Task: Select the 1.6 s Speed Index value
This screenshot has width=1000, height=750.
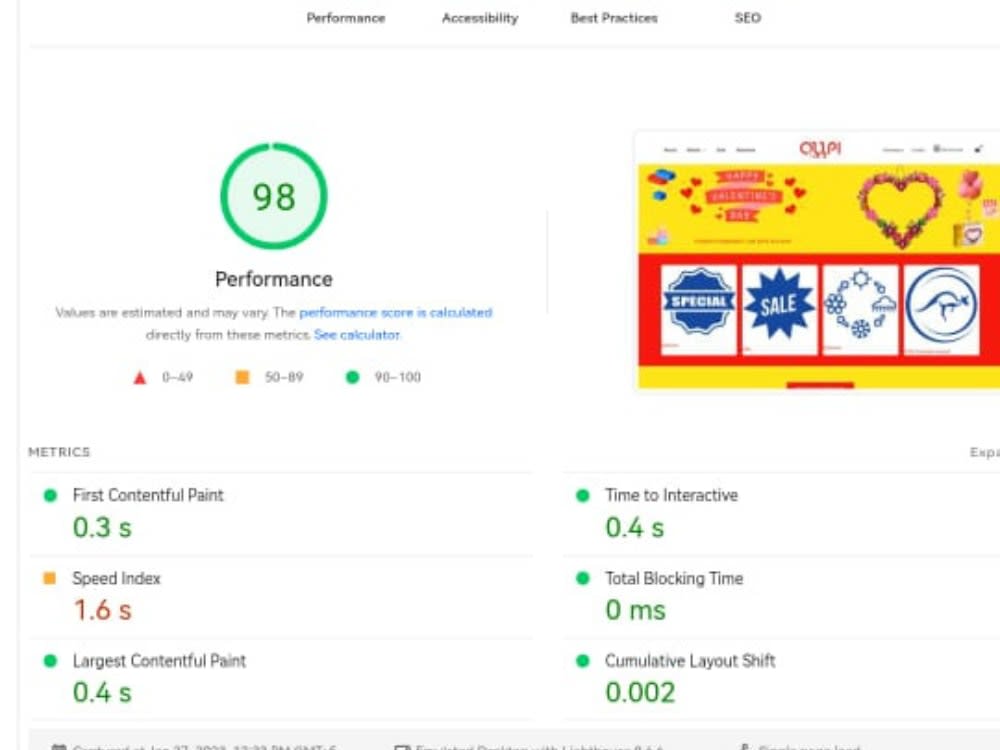Action: [102, 610]
